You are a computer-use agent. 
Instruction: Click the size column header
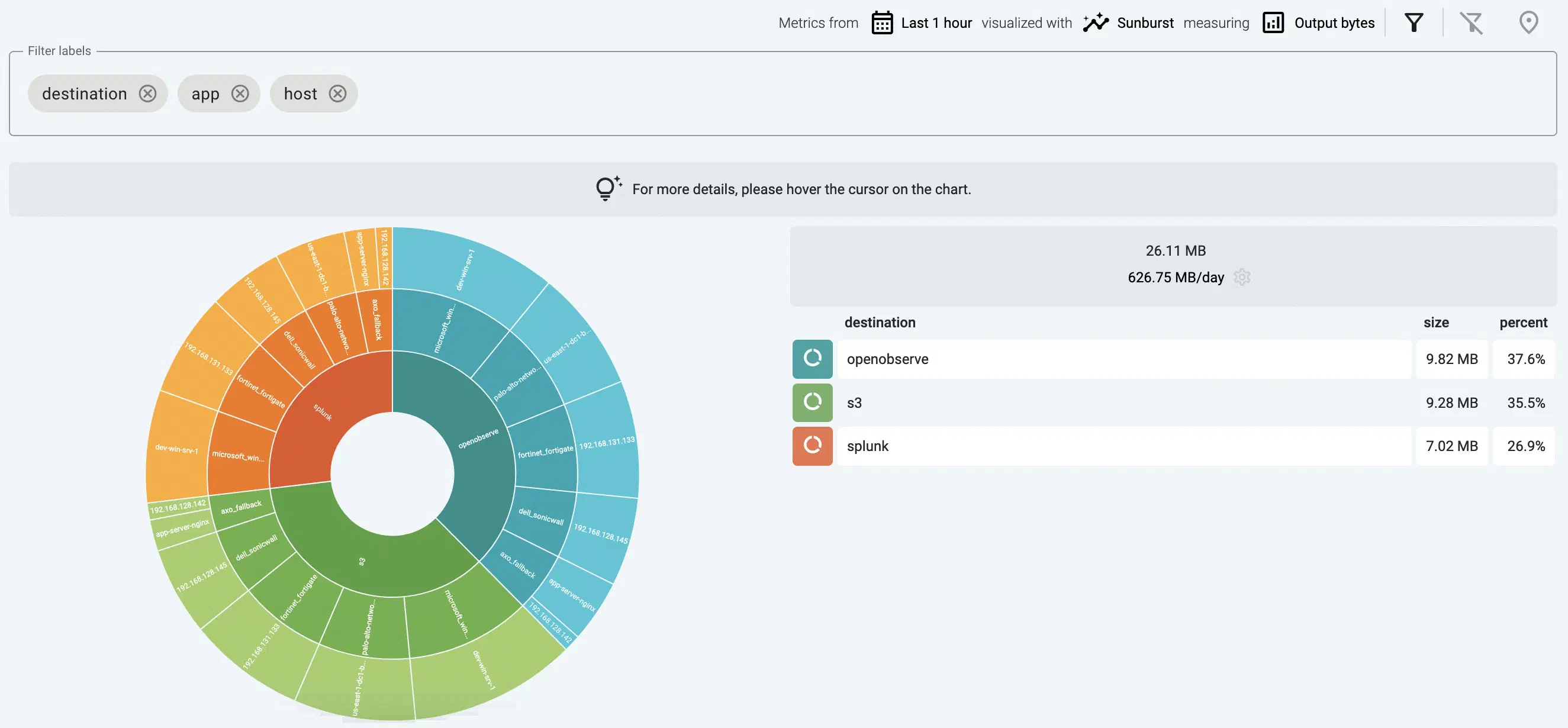pyautogui.click(x=1436, y=322)
